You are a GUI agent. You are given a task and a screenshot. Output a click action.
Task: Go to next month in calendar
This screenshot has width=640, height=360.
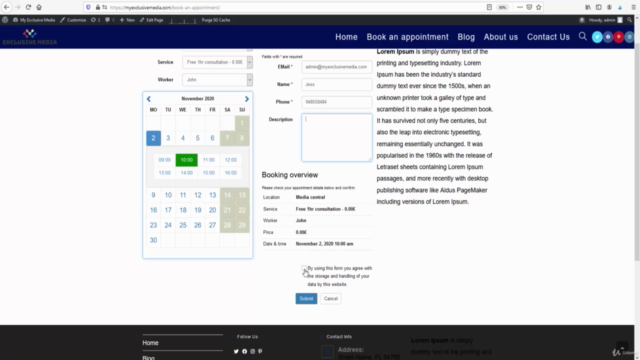pos(247,99)
